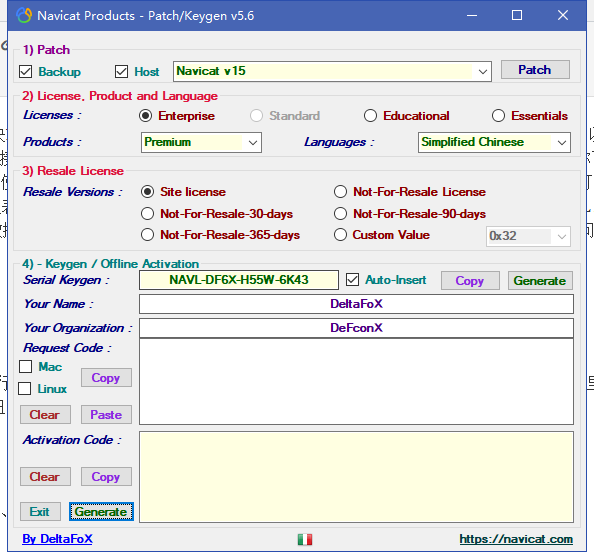The width and height of the screenshot is (594, 559).
Task: Close the Patch/Keygen window
Action: coord(563,16)
